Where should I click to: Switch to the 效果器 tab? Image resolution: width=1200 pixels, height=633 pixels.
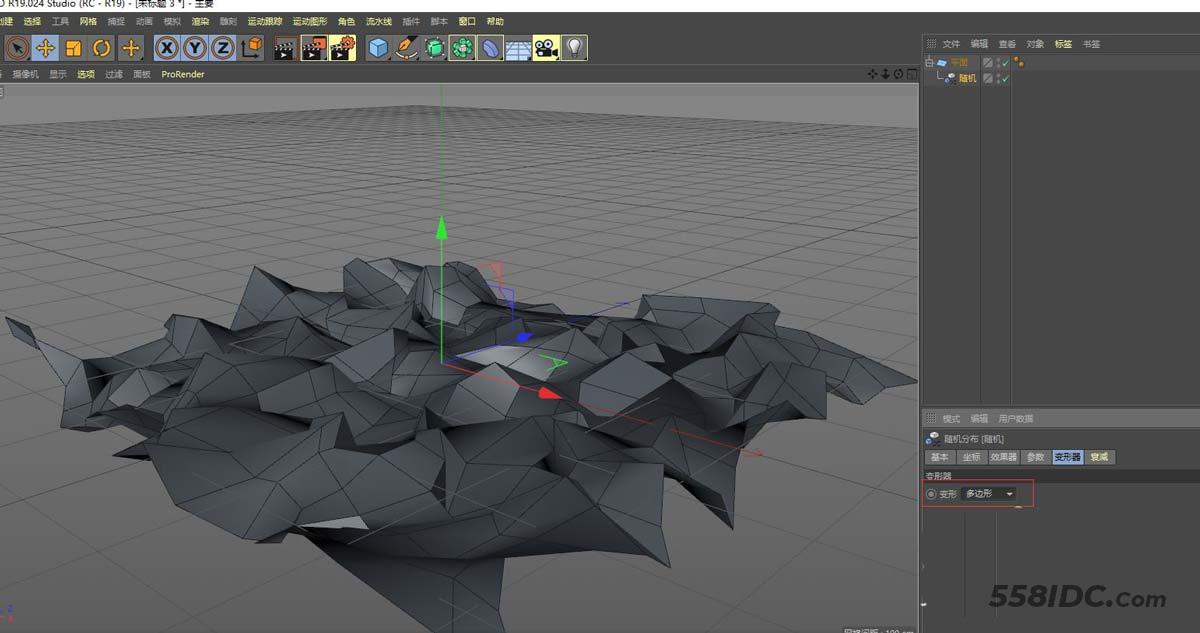tap(1003, 457)
